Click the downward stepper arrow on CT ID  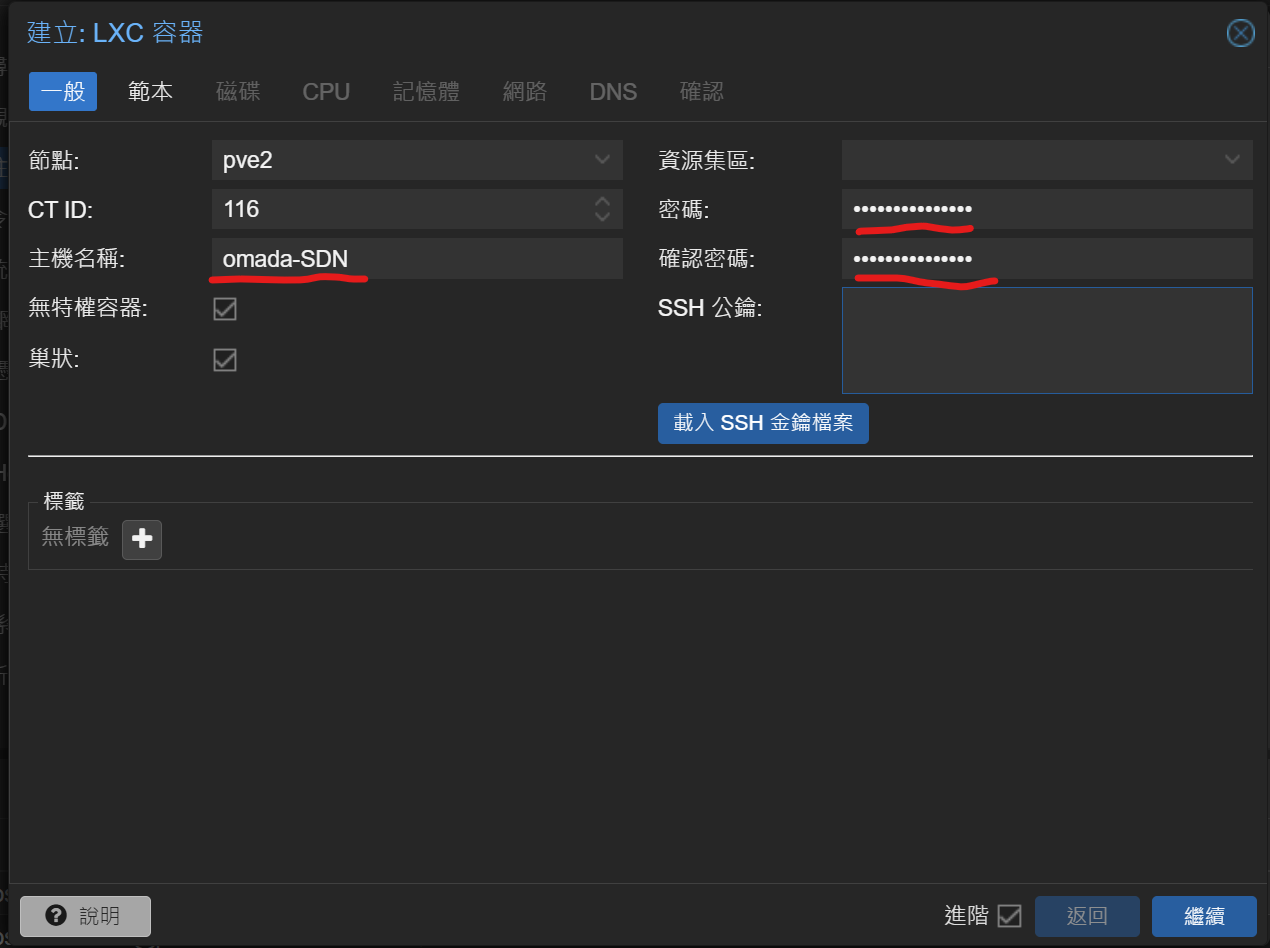(x=602, y=216)
